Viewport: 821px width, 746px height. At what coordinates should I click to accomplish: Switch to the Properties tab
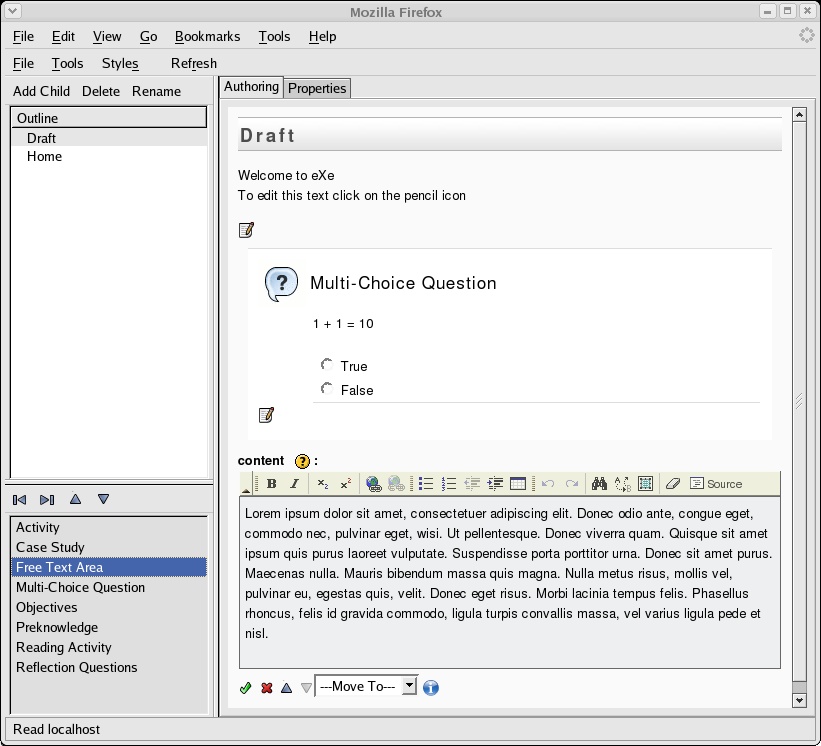[317, 88]
